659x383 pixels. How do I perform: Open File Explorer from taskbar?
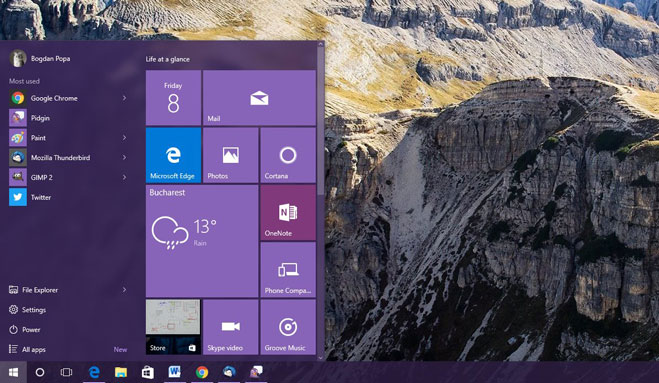tap(121, 372)
